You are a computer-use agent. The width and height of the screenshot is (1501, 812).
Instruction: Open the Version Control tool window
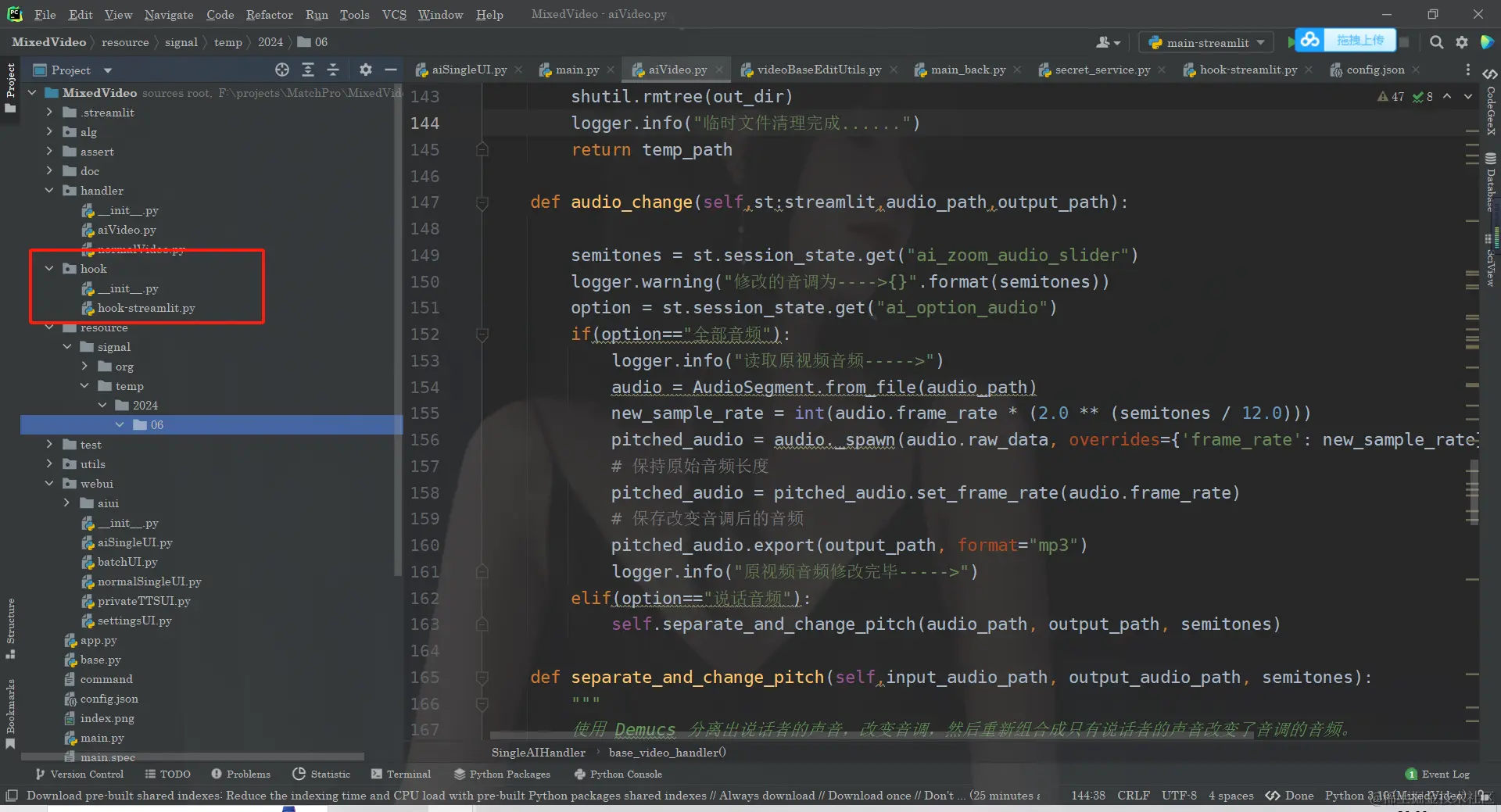(79, 774)
